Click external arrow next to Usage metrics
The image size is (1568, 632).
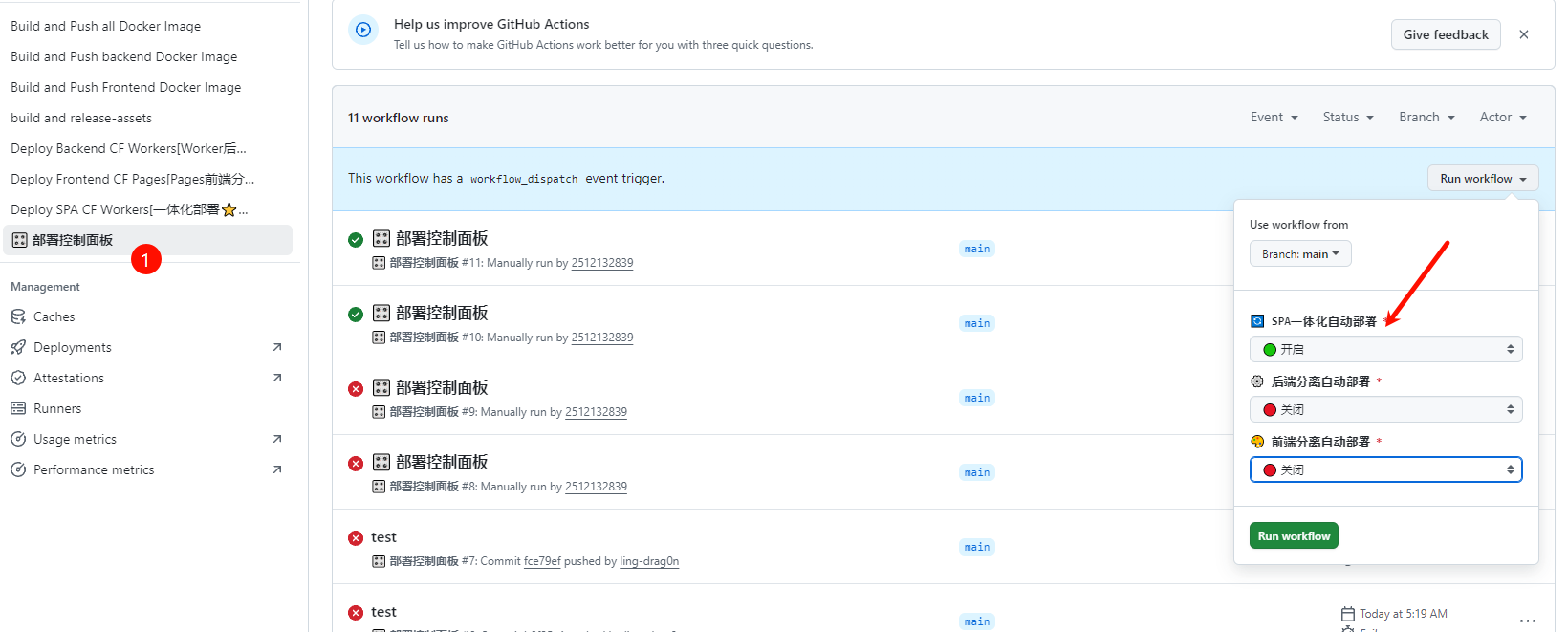(x=277, y=439)
